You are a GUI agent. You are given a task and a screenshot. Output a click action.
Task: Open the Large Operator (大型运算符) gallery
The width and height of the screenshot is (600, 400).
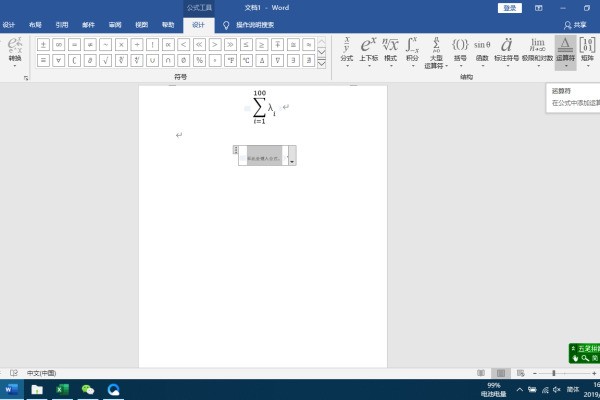(436, 52)
